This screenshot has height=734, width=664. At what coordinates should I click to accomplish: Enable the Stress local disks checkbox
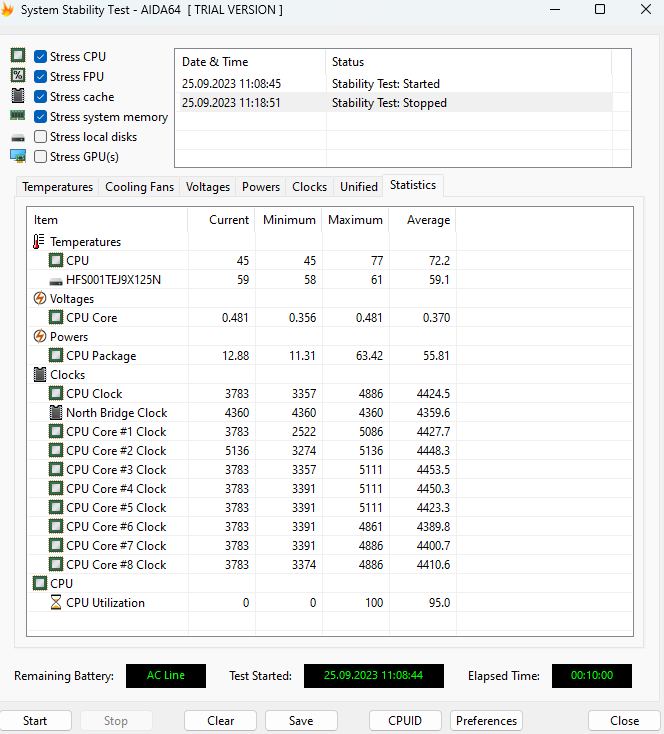(41, 137)
